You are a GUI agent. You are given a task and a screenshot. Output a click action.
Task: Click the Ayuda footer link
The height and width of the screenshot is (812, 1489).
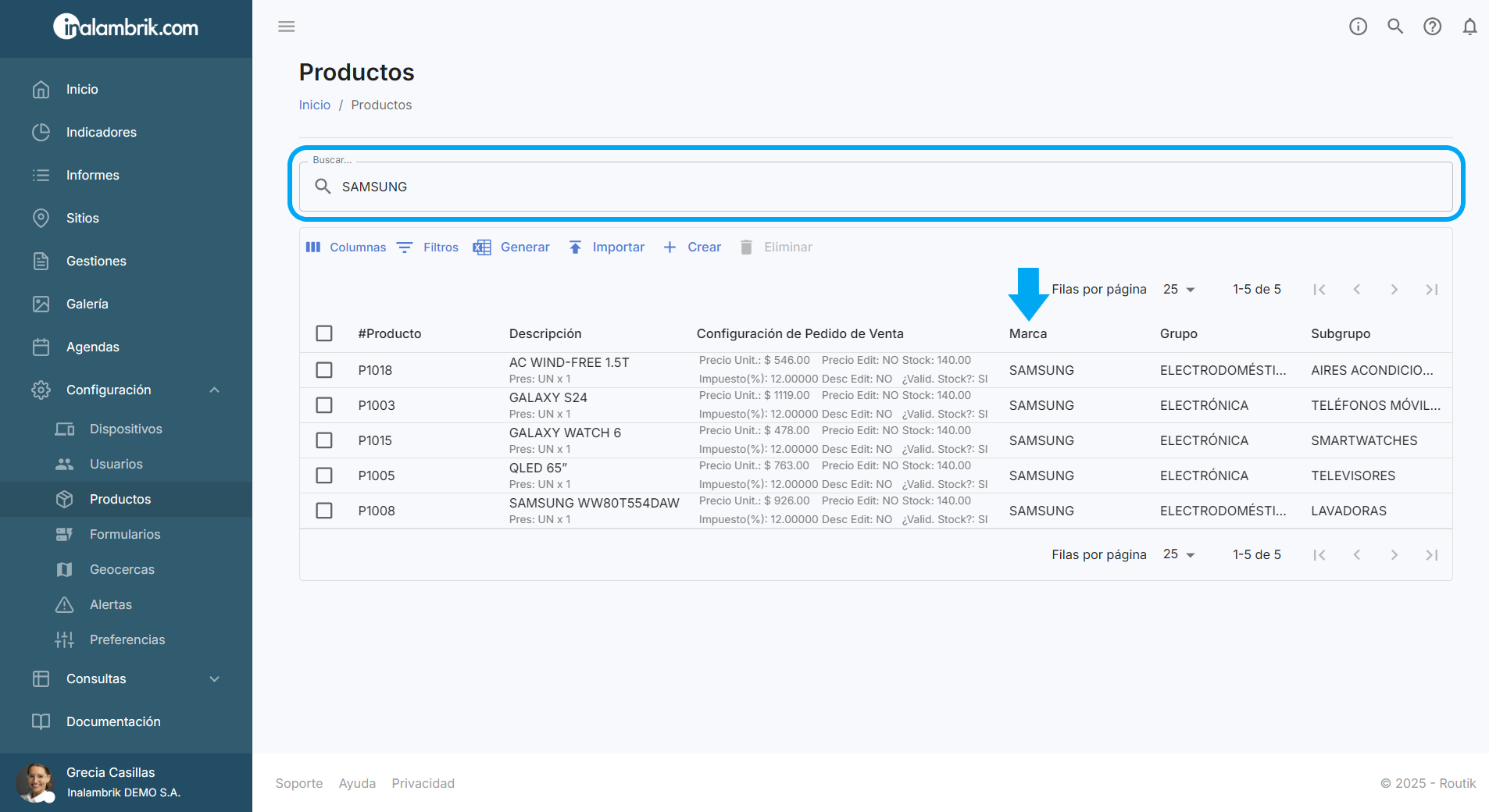pos(357,783)
